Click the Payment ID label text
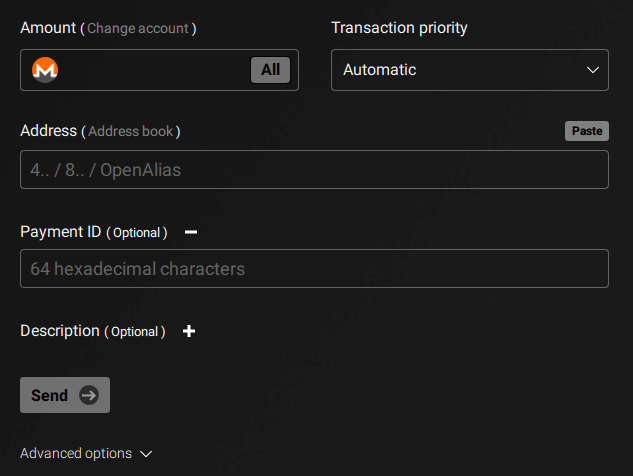The width and height of the screenshot is (633, 476). coord(61,232)
